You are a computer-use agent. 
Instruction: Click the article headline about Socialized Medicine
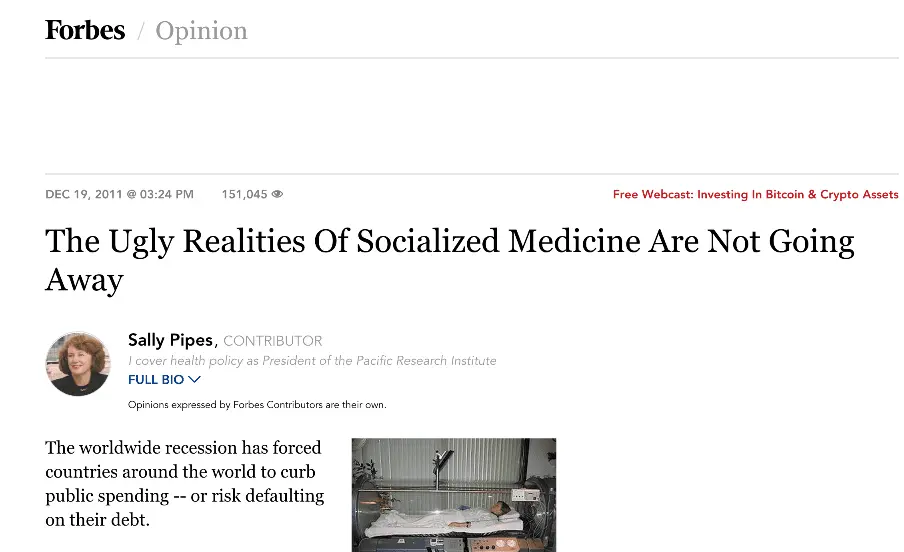pos(449,242)
